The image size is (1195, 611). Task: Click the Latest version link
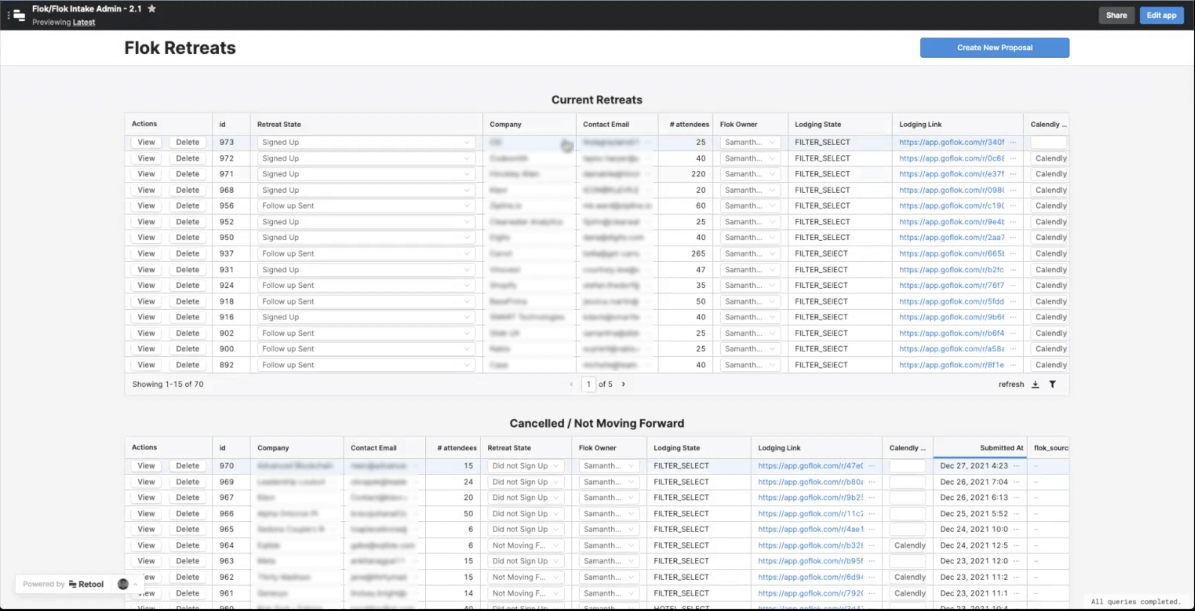(x=84, y=22)
